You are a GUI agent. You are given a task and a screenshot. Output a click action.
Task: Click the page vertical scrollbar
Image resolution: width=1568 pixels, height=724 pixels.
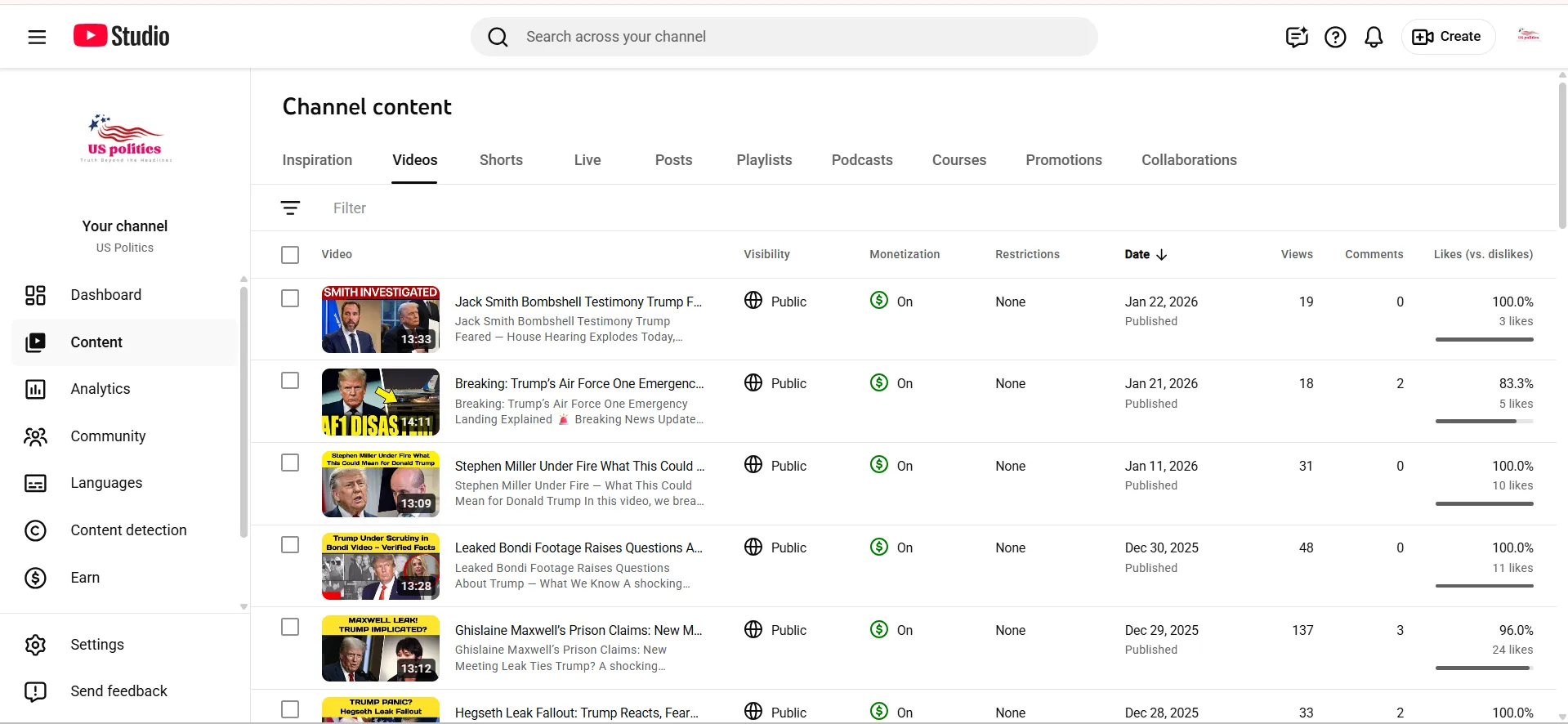pos(1562,155)
